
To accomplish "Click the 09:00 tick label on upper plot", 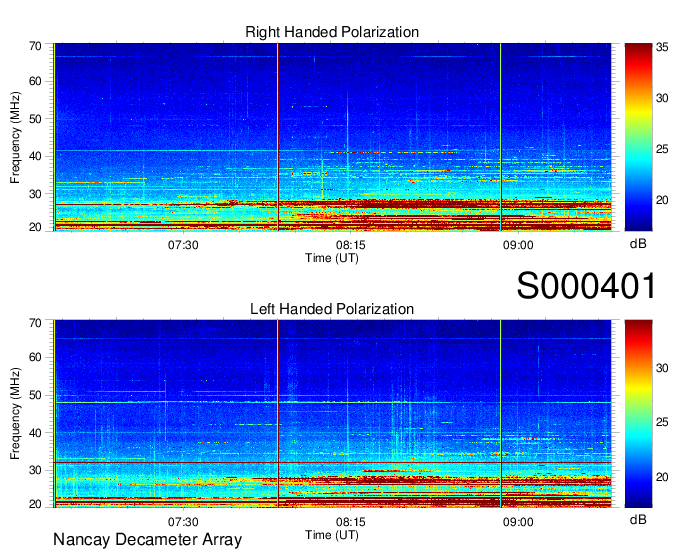I will 518,245.
